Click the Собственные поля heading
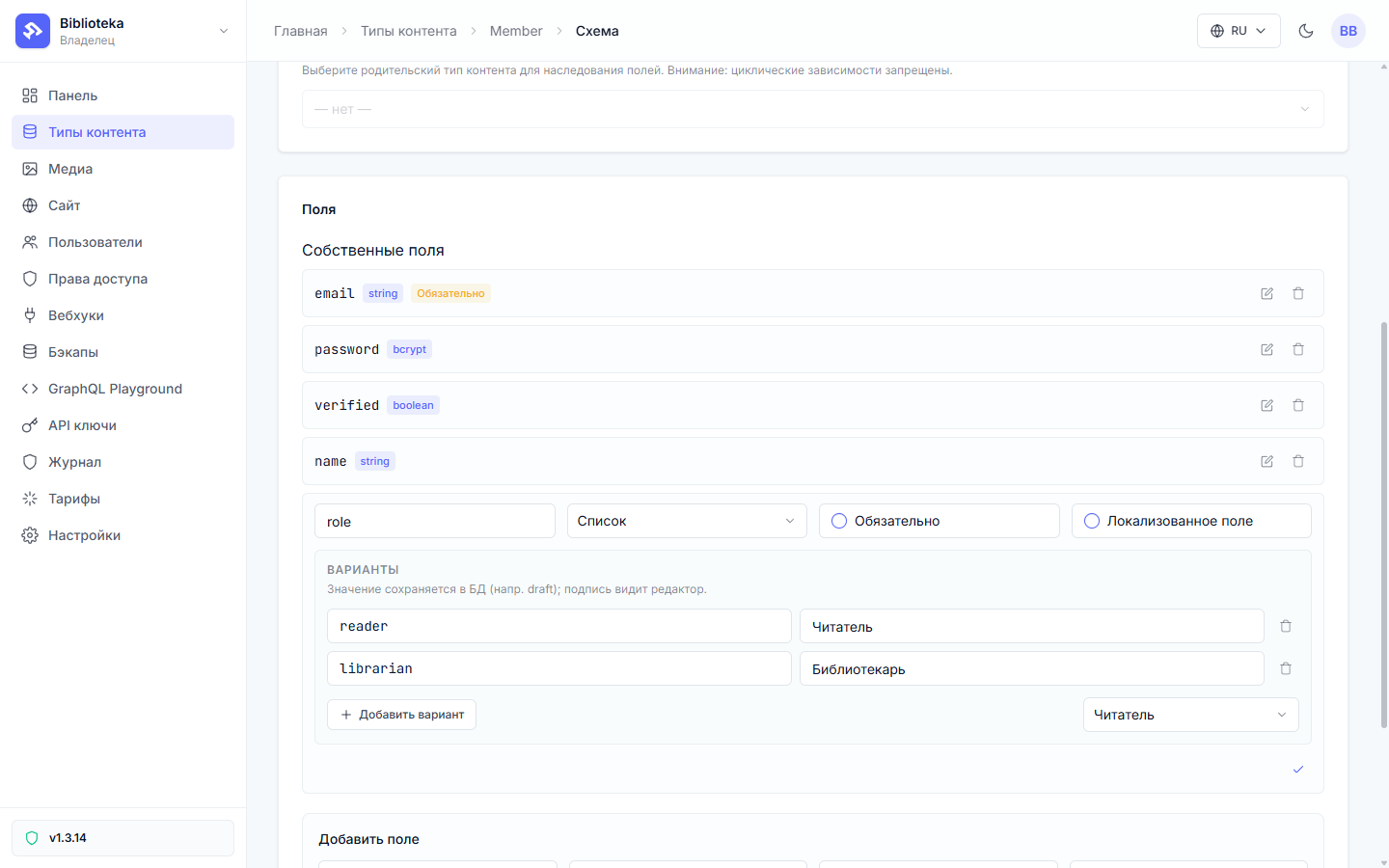The height and width of the screenshot is (868, 1389). point(373,250)
